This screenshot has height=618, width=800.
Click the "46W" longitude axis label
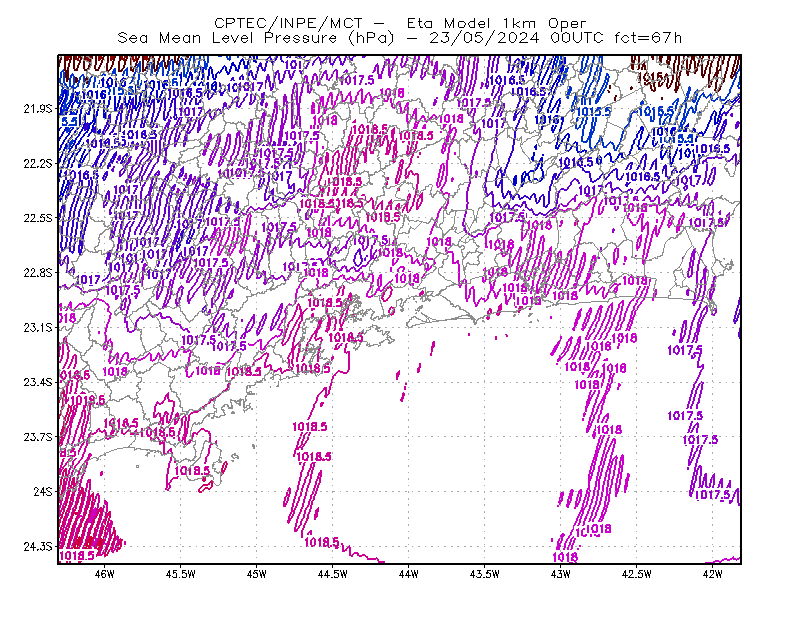pyautogui.click(x=105, y=574)
